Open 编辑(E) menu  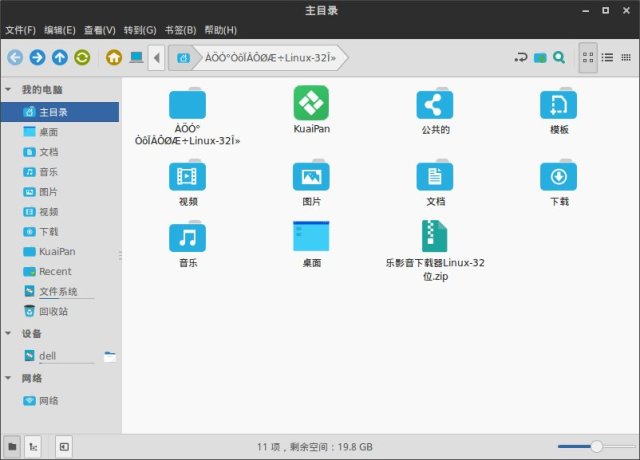click(x=60, y=30)
